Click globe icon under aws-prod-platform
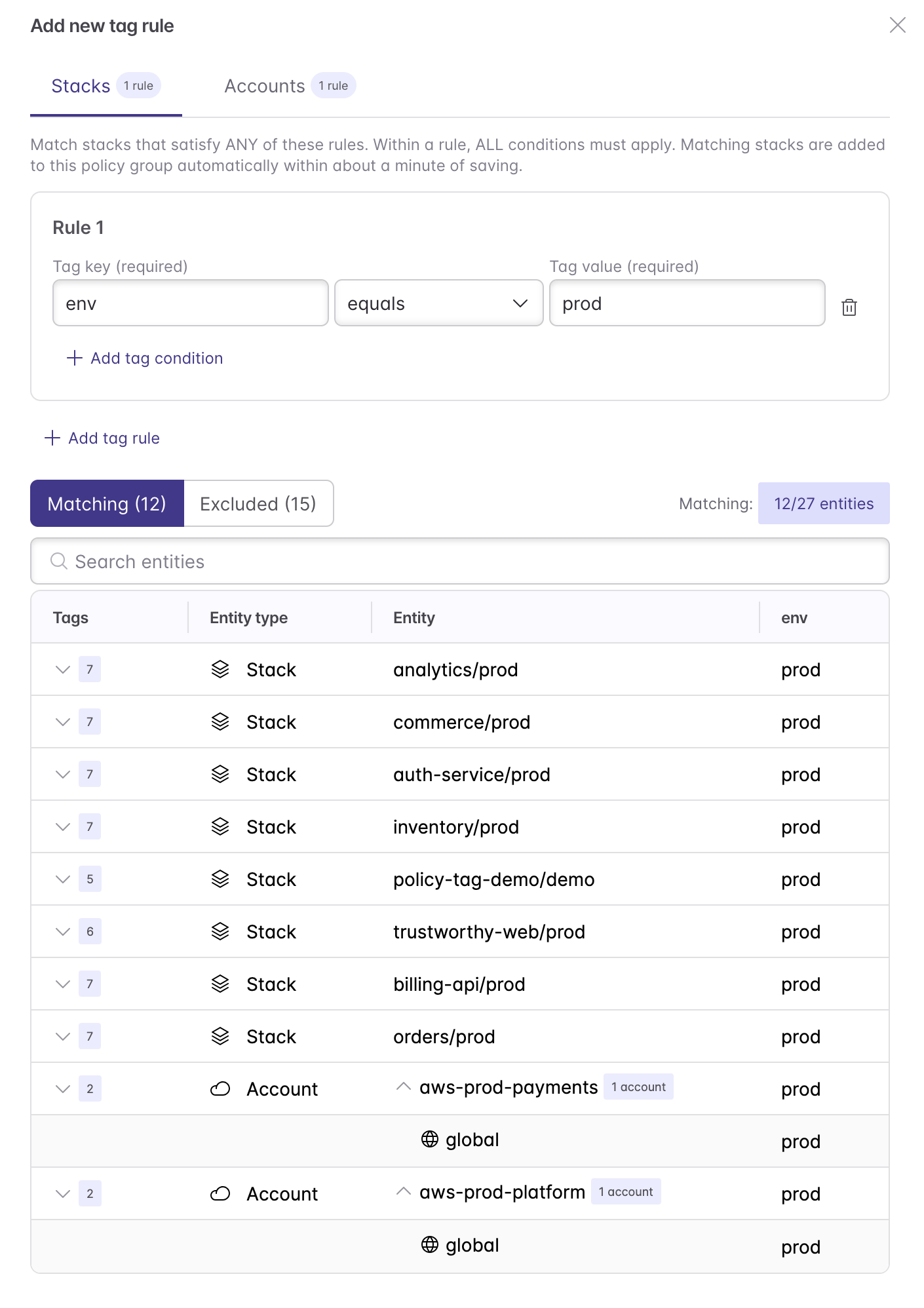The width and height of the screenshot is (924, 1308). (x=430, y=1244)
